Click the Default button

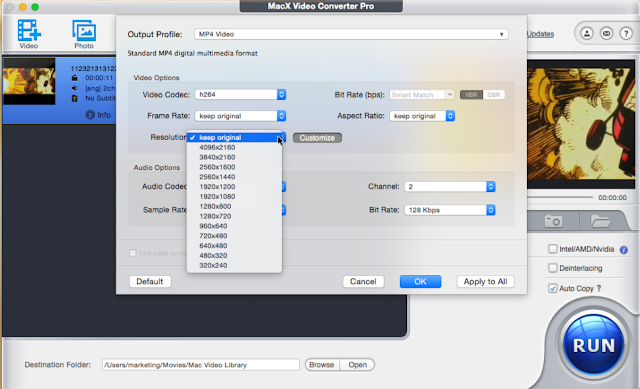(x=150, y=282)
